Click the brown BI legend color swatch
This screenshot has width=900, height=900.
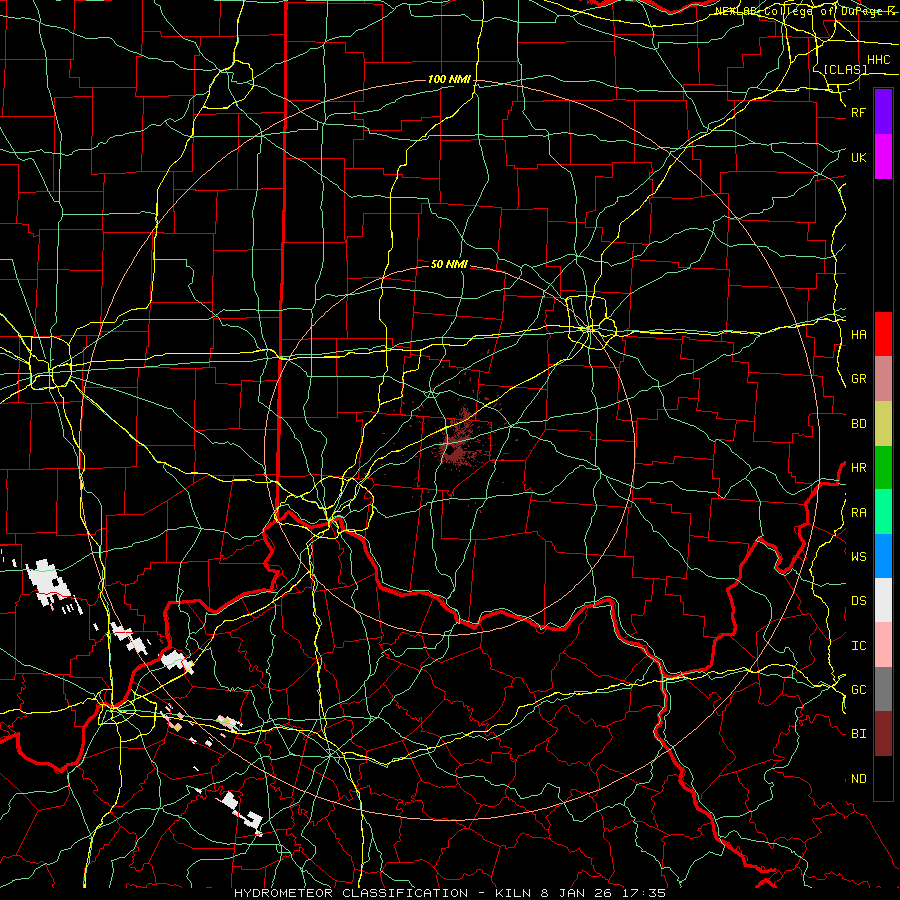tap(883, 734)
